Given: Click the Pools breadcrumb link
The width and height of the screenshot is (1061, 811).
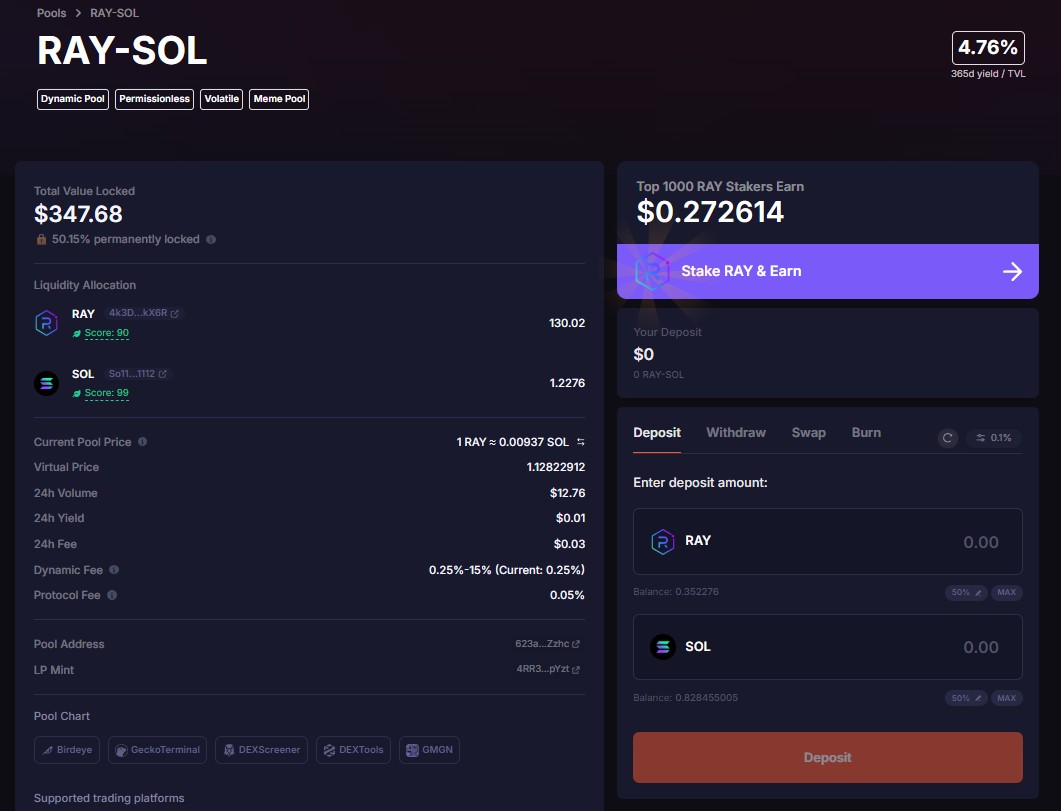Looking at the screenshot, I should (x=51, y=13).
